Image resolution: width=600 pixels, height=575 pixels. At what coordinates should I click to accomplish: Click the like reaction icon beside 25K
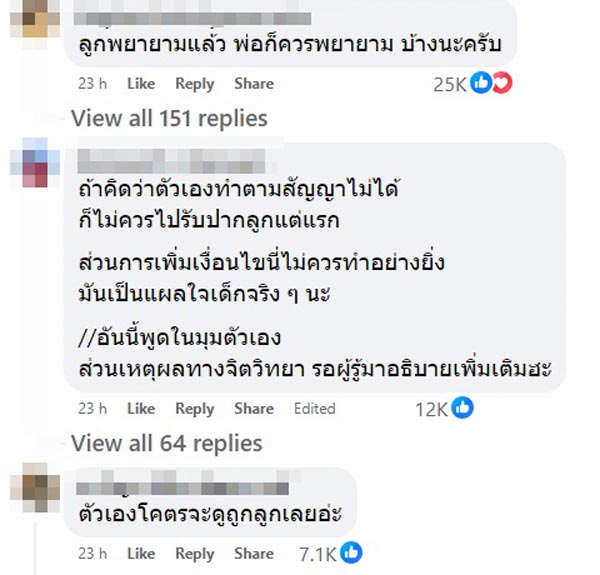coord(481,84)
